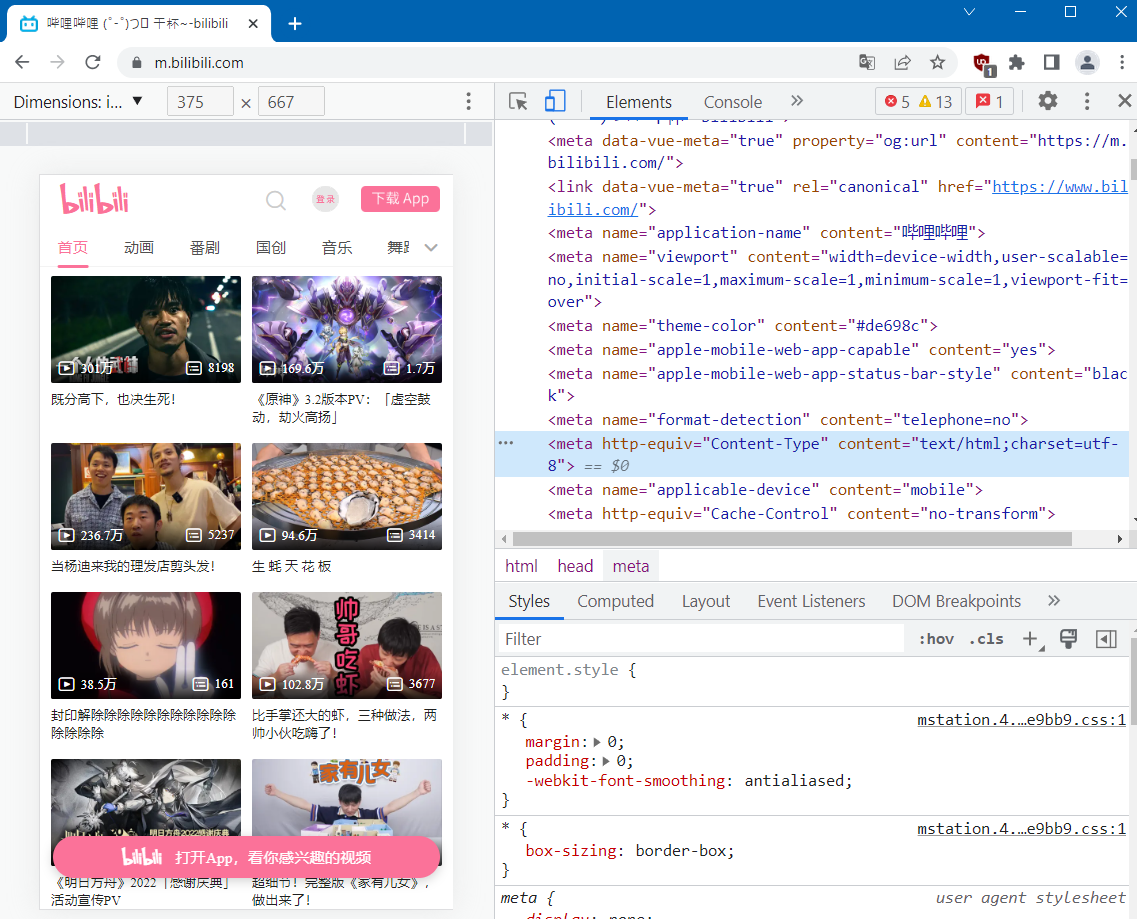Click the viewport height field 667

(291, 102)
